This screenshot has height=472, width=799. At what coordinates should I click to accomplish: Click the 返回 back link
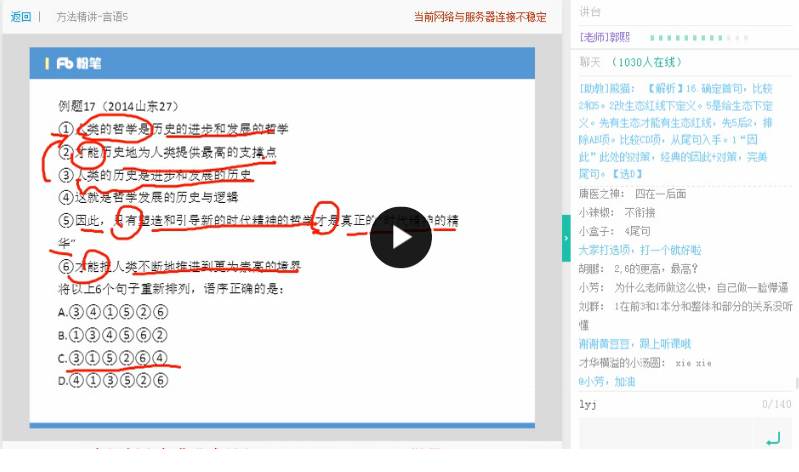tap(20, 17)
